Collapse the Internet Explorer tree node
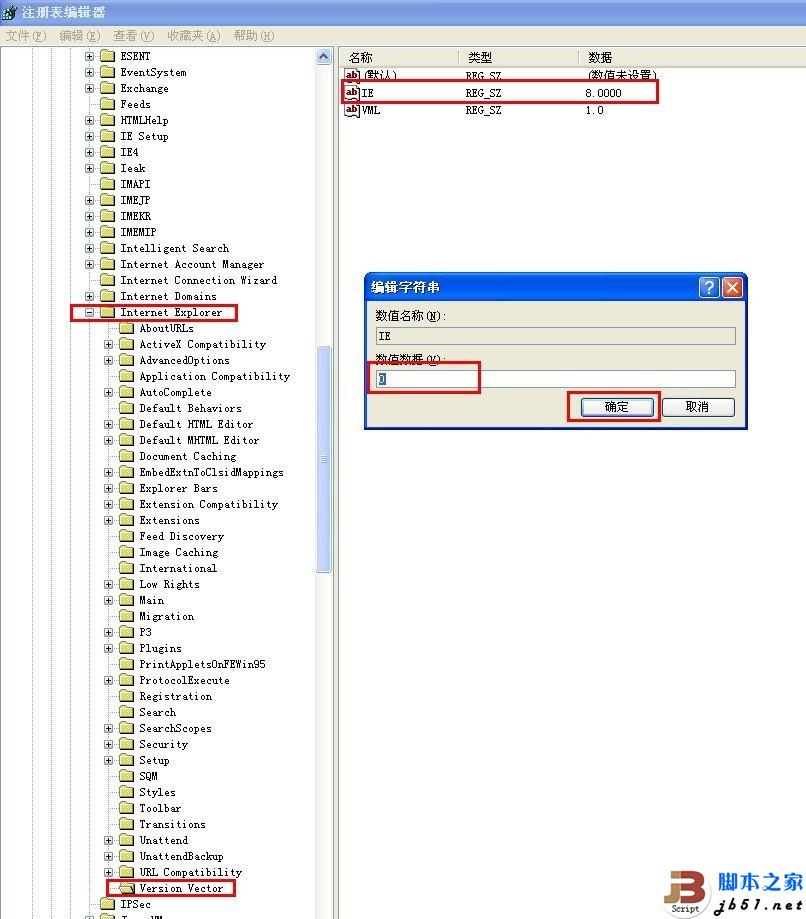Viewport: 806px width, 919px height. coord(89,312)
